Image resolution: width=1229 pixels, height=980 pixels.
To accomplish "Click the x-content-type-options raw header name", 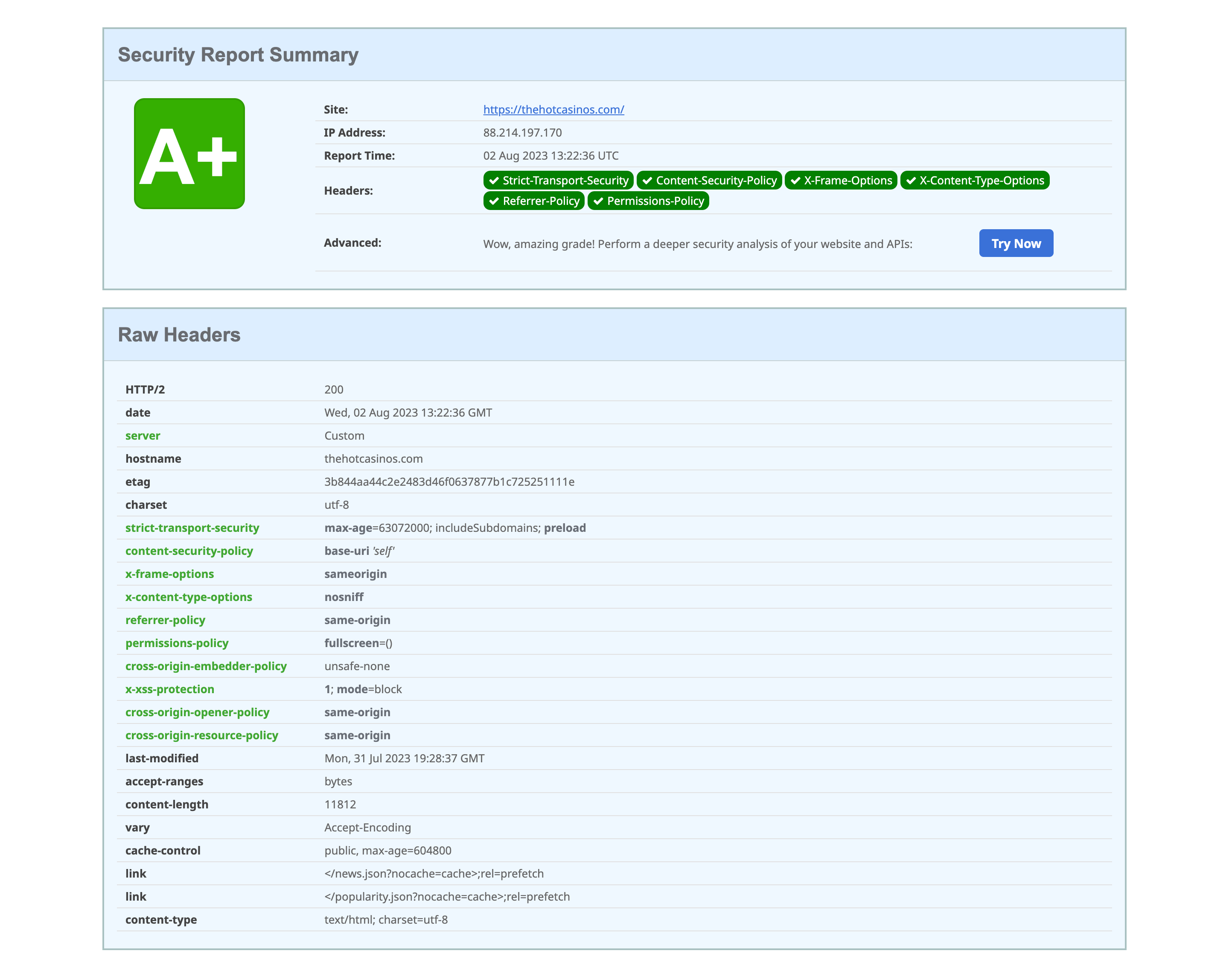I will tap(189, 597).
